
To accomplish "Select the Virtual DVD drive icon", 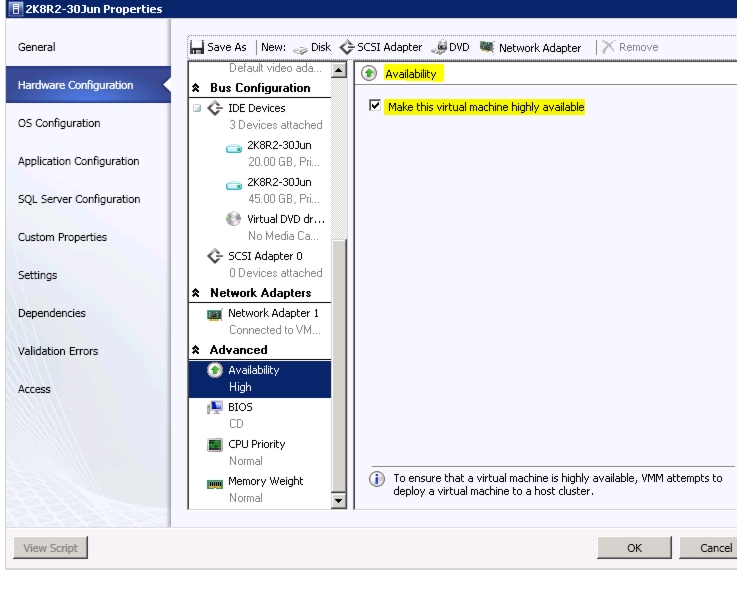I will 233,218.
